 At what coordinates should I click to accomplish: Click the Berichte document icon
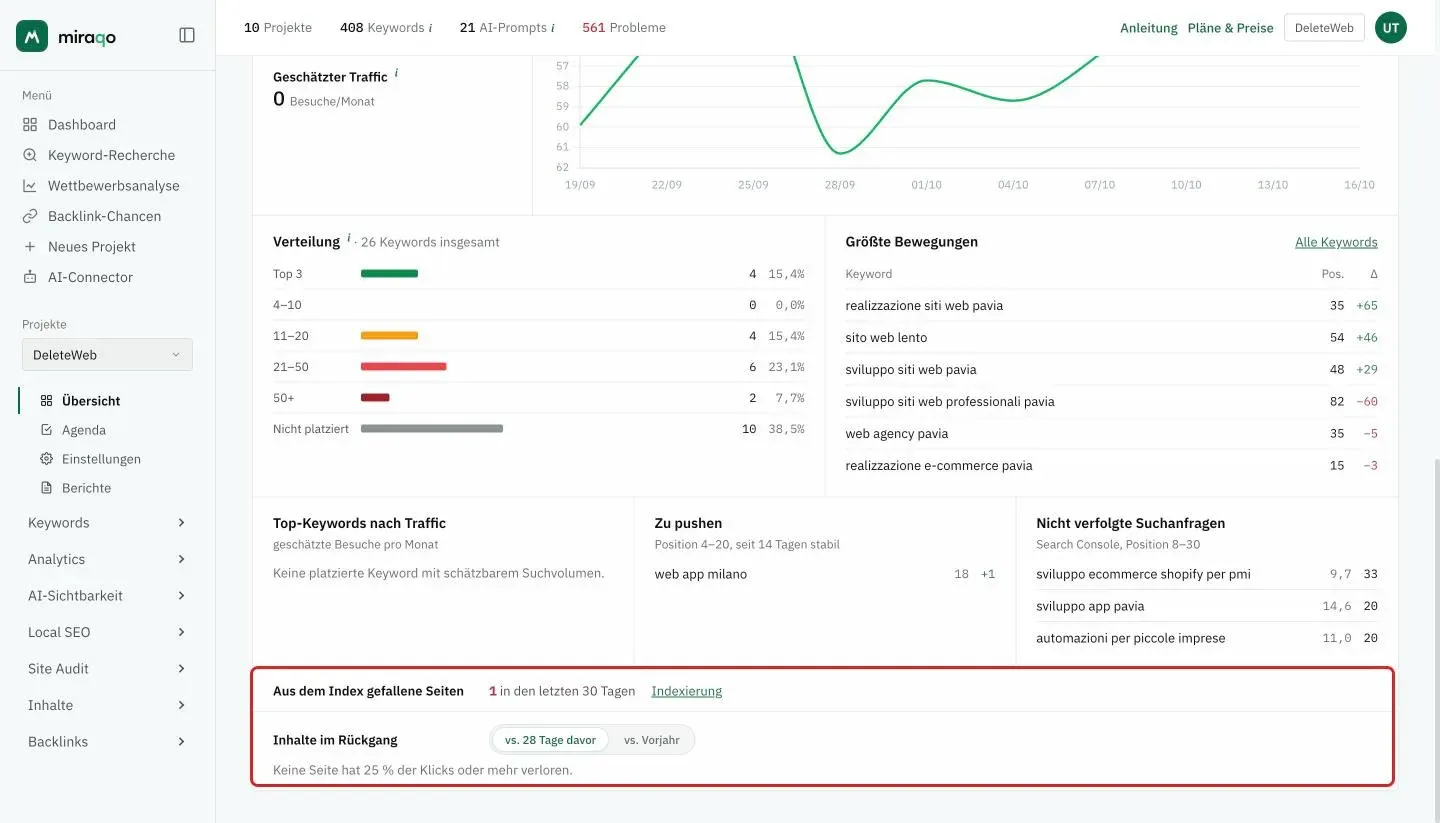coord(46,488)
